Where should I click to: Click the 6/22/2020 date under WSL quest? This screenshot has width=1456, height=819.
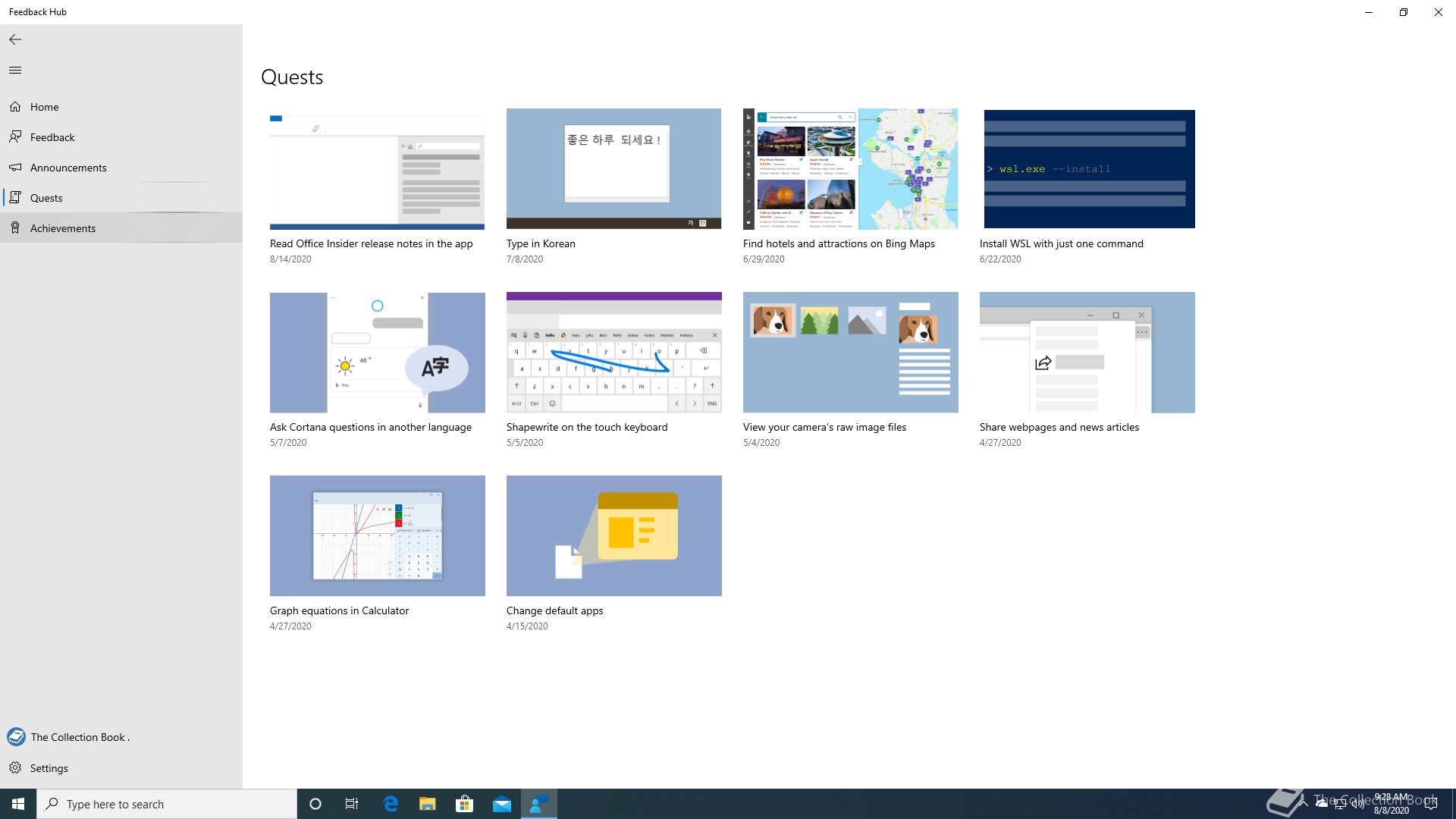click(1000, 259)
